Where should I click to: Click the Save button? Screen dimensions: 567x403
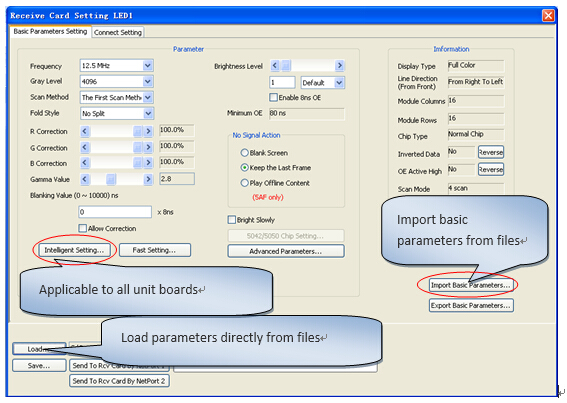pos(39,365)
